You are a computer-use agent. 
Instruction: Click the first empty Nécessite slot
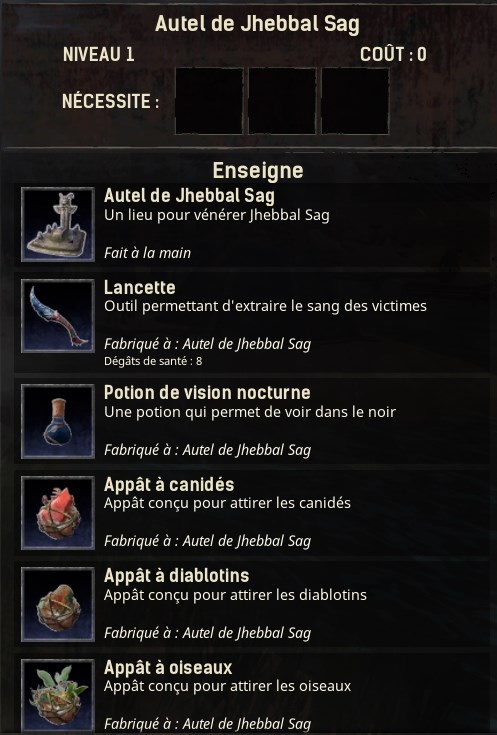point(209,101)
